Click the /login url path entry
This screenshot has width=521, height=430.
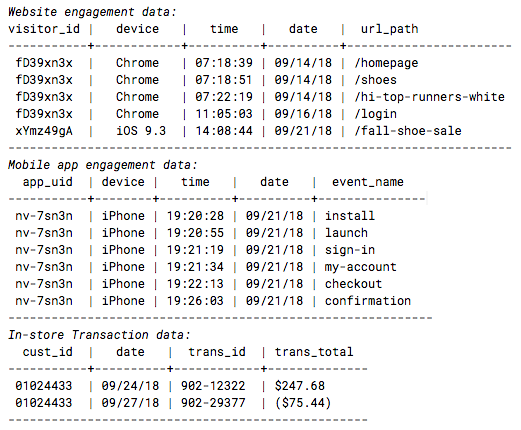point(375,114)
